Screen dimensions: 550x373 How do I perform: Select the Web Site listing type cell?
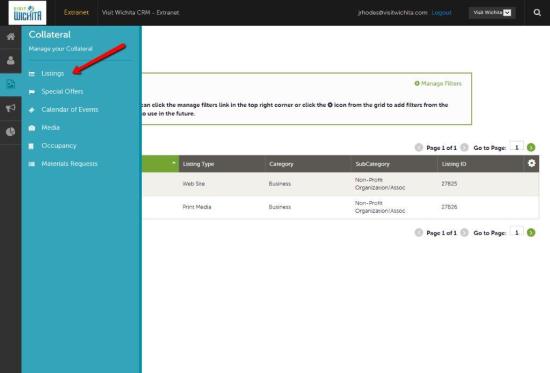[194, 184]
